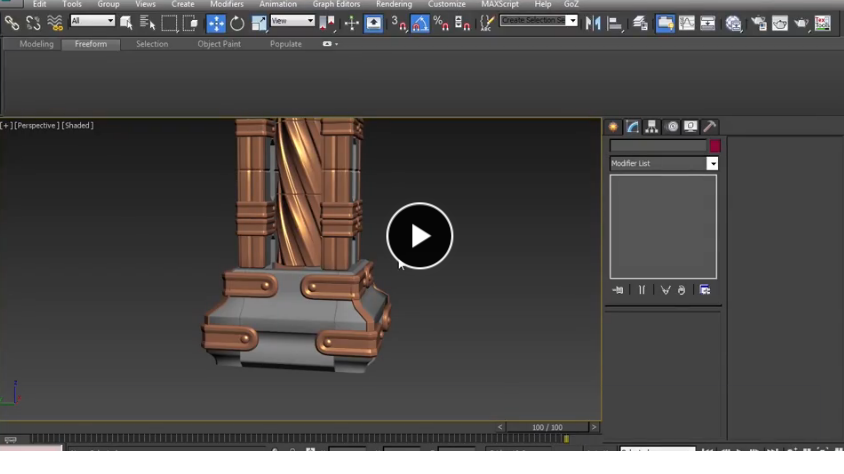Open Render Setup dialog
The image size is (844, 474).
click(x=759, y=23)
